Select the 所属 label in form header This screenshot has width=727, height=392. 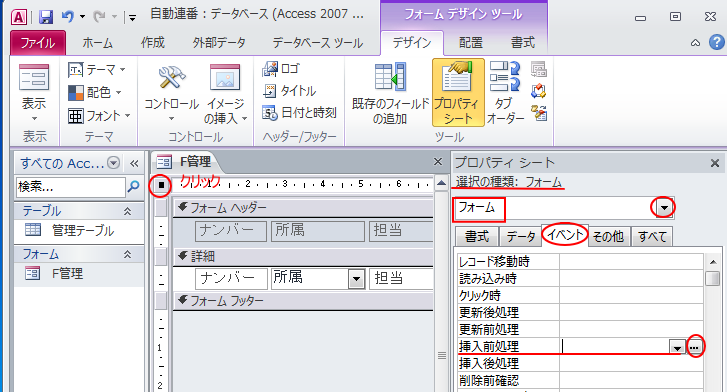318,231
